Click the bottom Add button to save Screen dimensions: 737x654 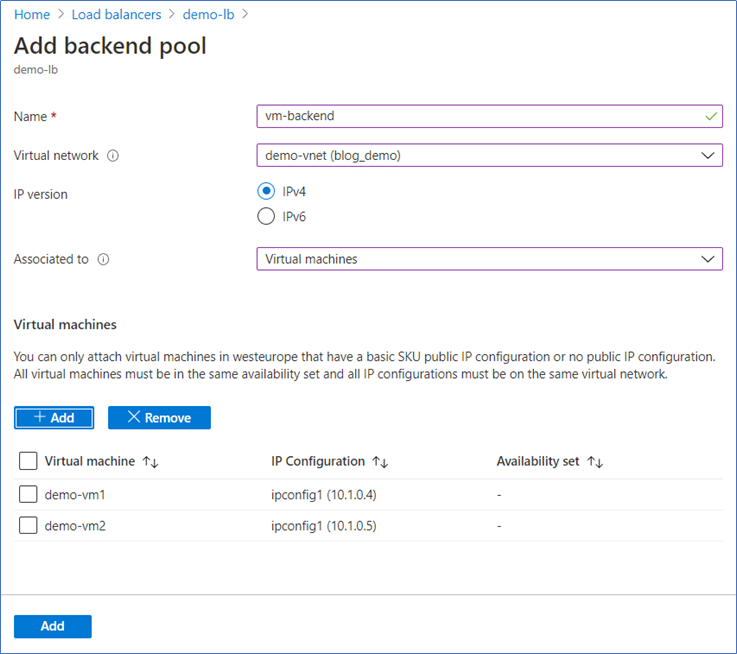[x=53, y=626]
